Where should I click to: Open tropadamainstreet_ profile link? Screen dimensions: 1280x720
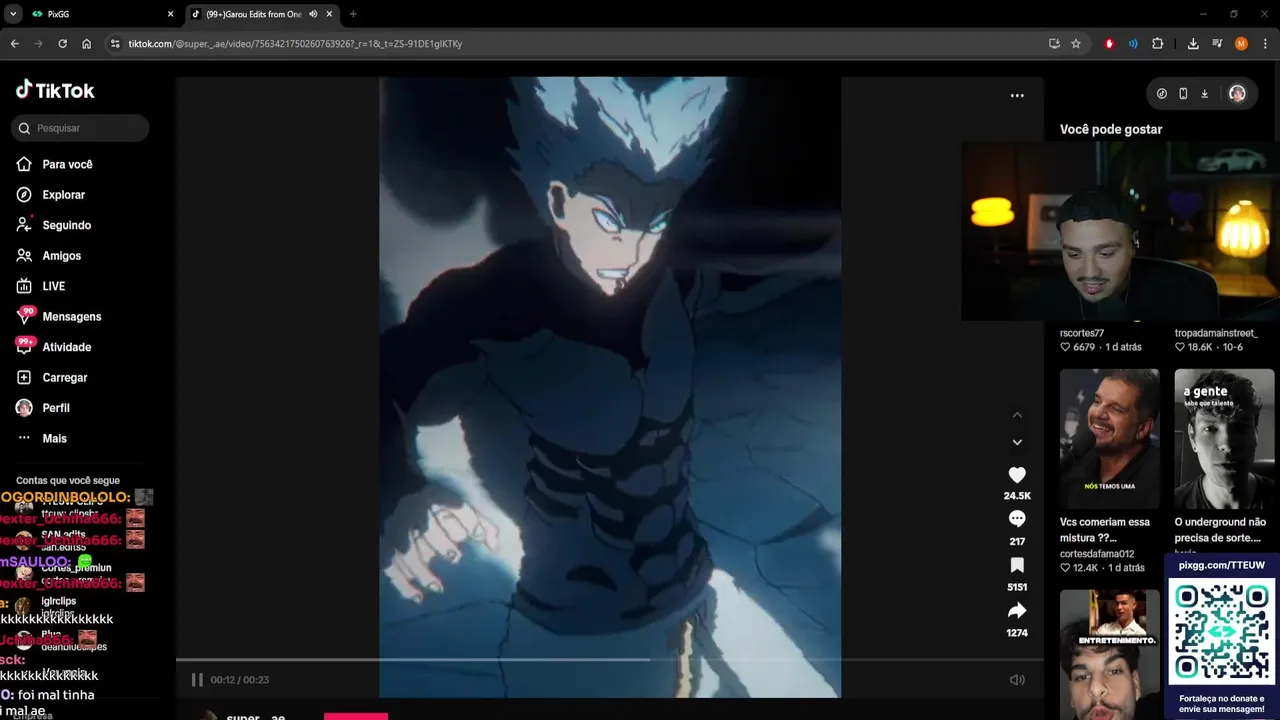coord(1216,333)
